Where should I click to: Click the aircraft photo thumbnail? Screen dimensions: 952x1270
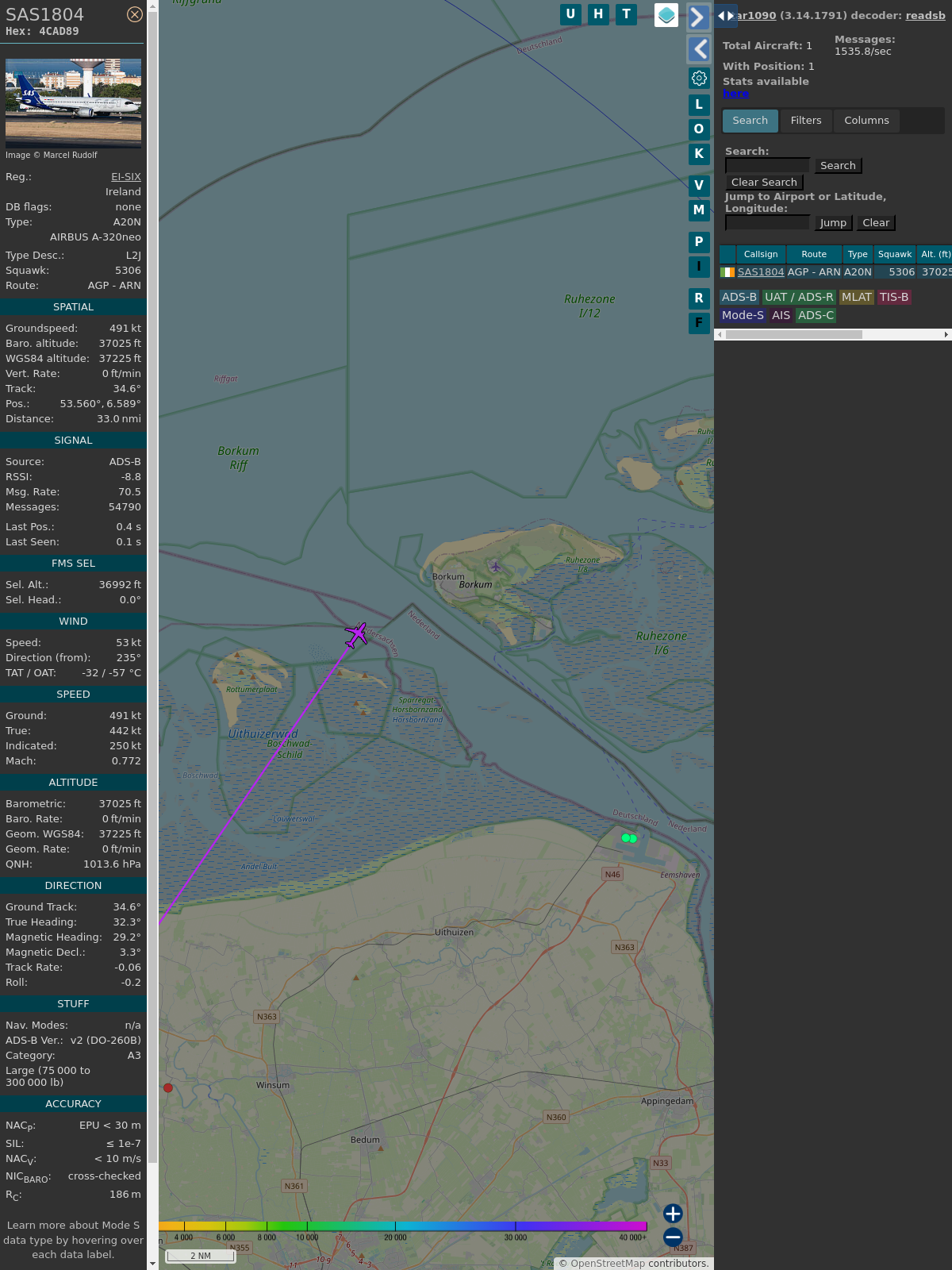[x=73, y=102]
